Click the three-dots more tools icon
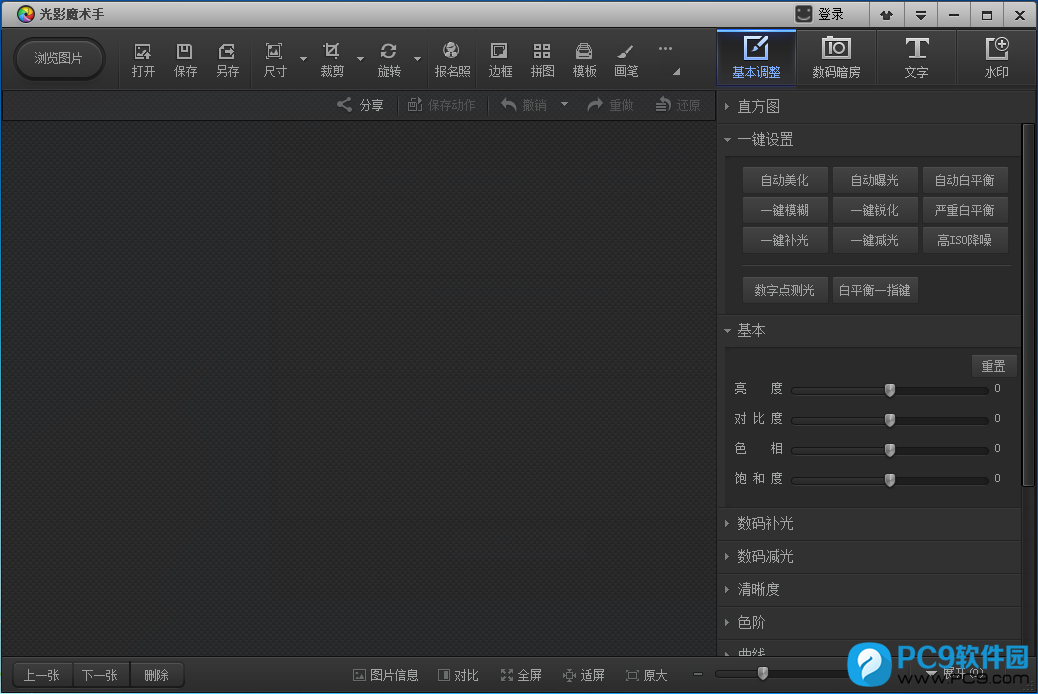This screenshot has height=694, width=1038. pyautogui.click(x=665, y=48)
